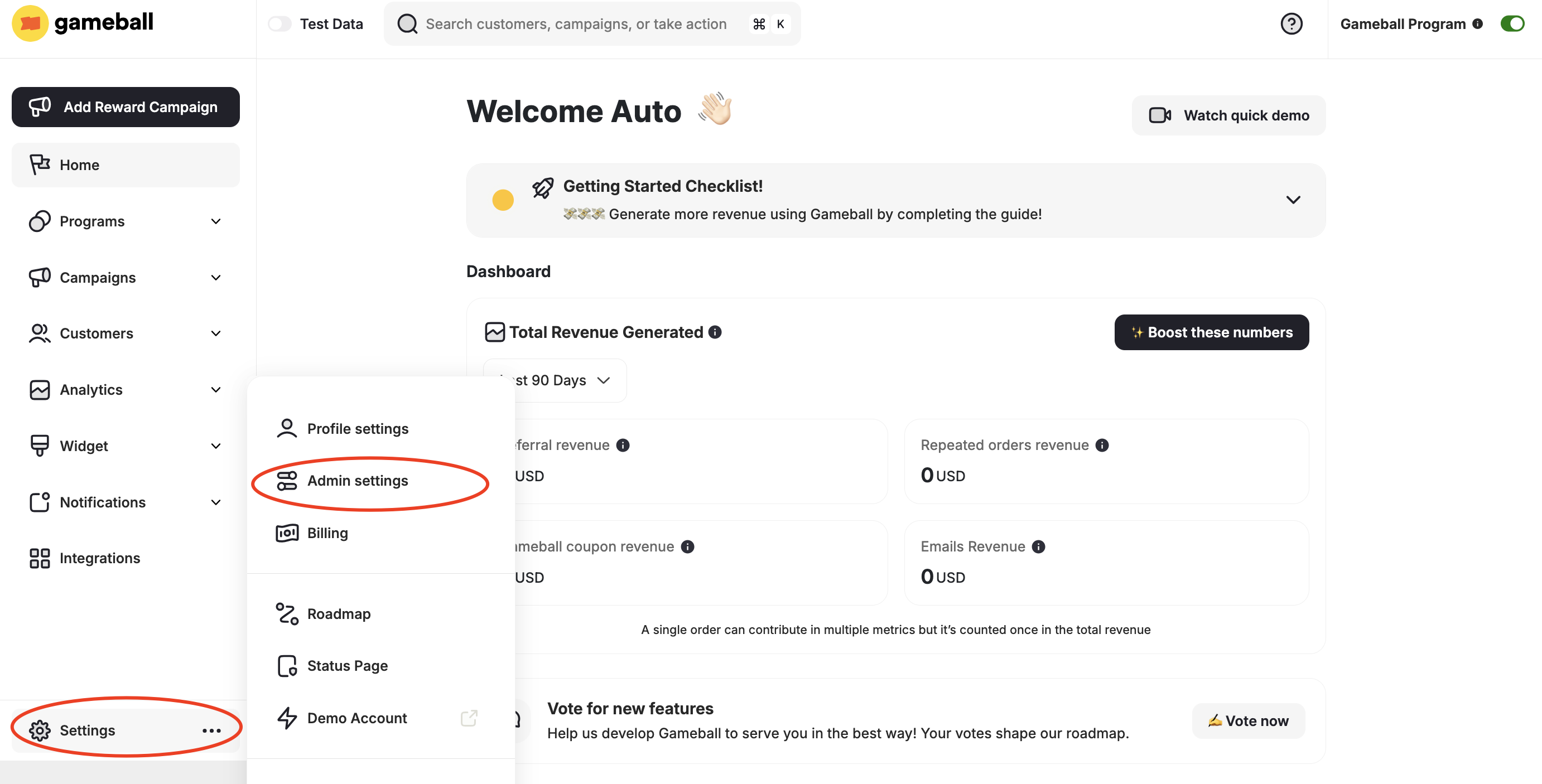Click the search customers input field
The width and height of the screenshot is (1542, 784).
576,24
